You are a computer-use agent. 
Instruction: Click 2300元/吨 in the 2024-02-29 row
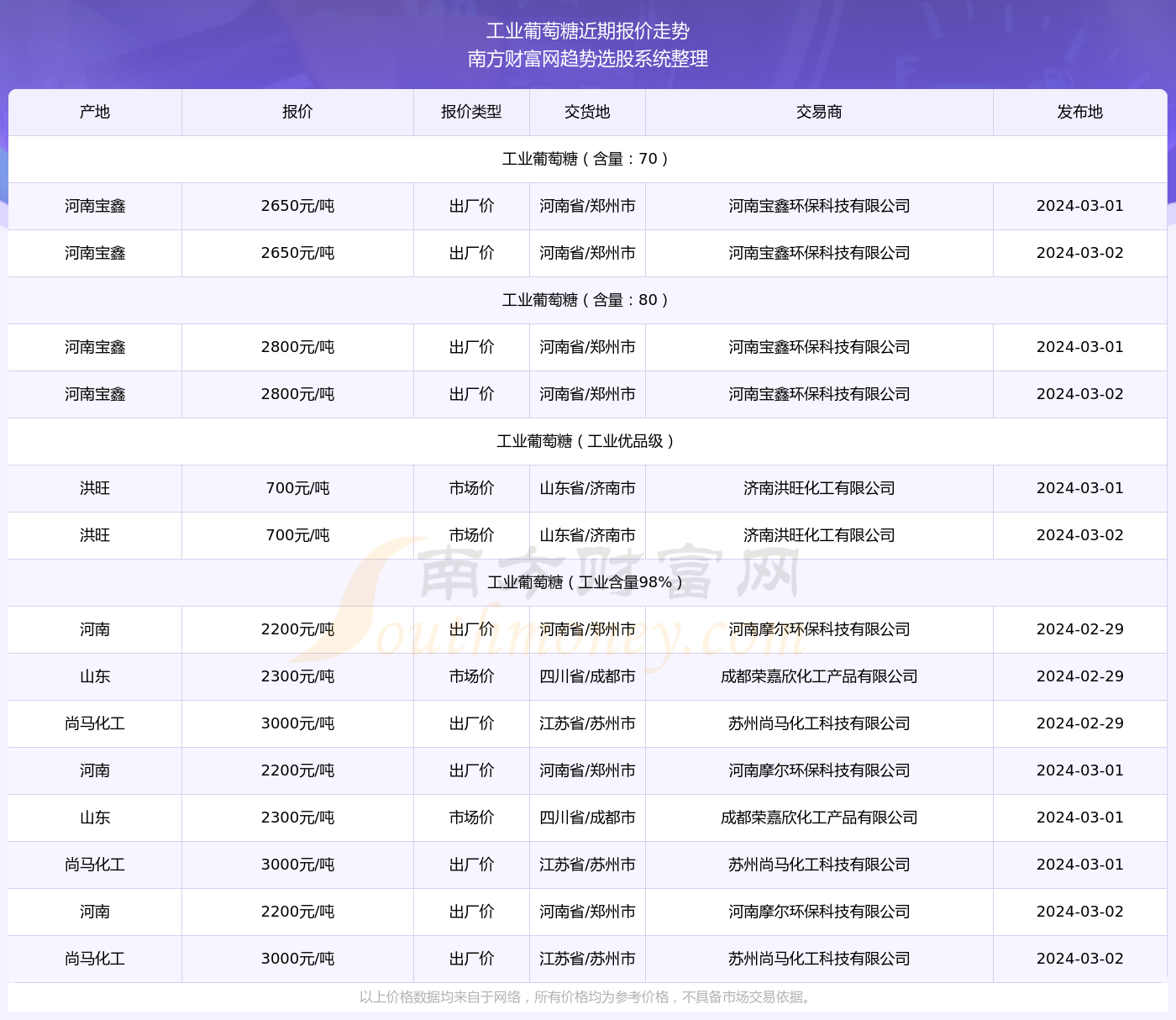297,676
